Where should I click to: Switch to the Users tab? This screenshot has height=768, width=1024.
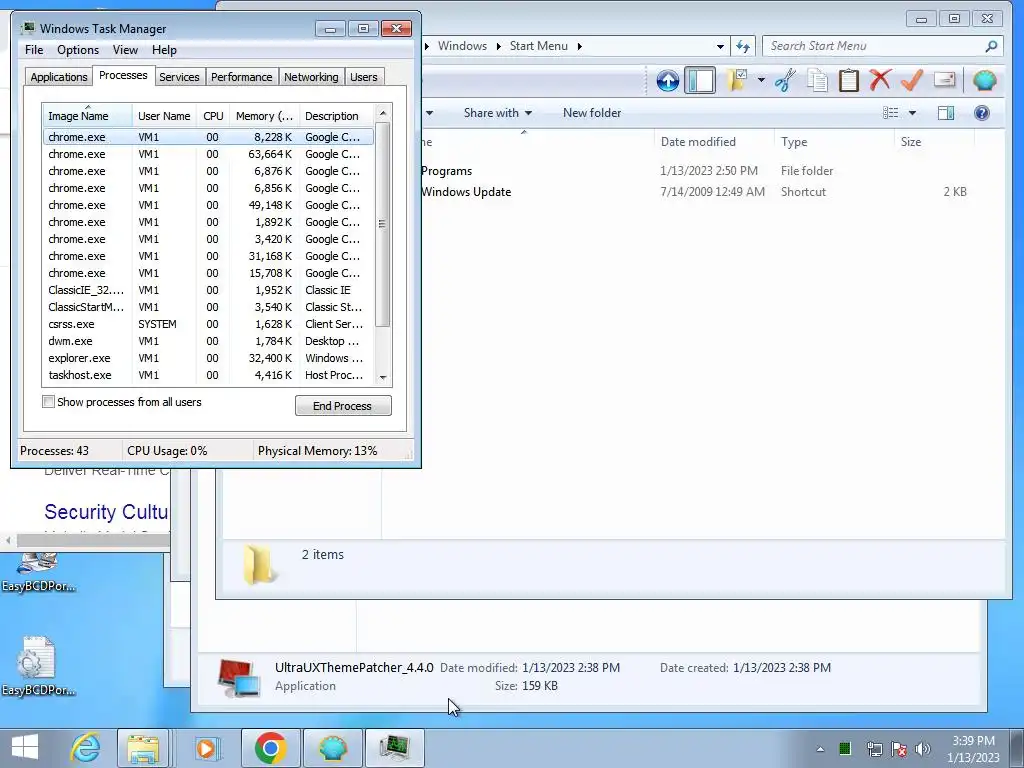point(363,77)
